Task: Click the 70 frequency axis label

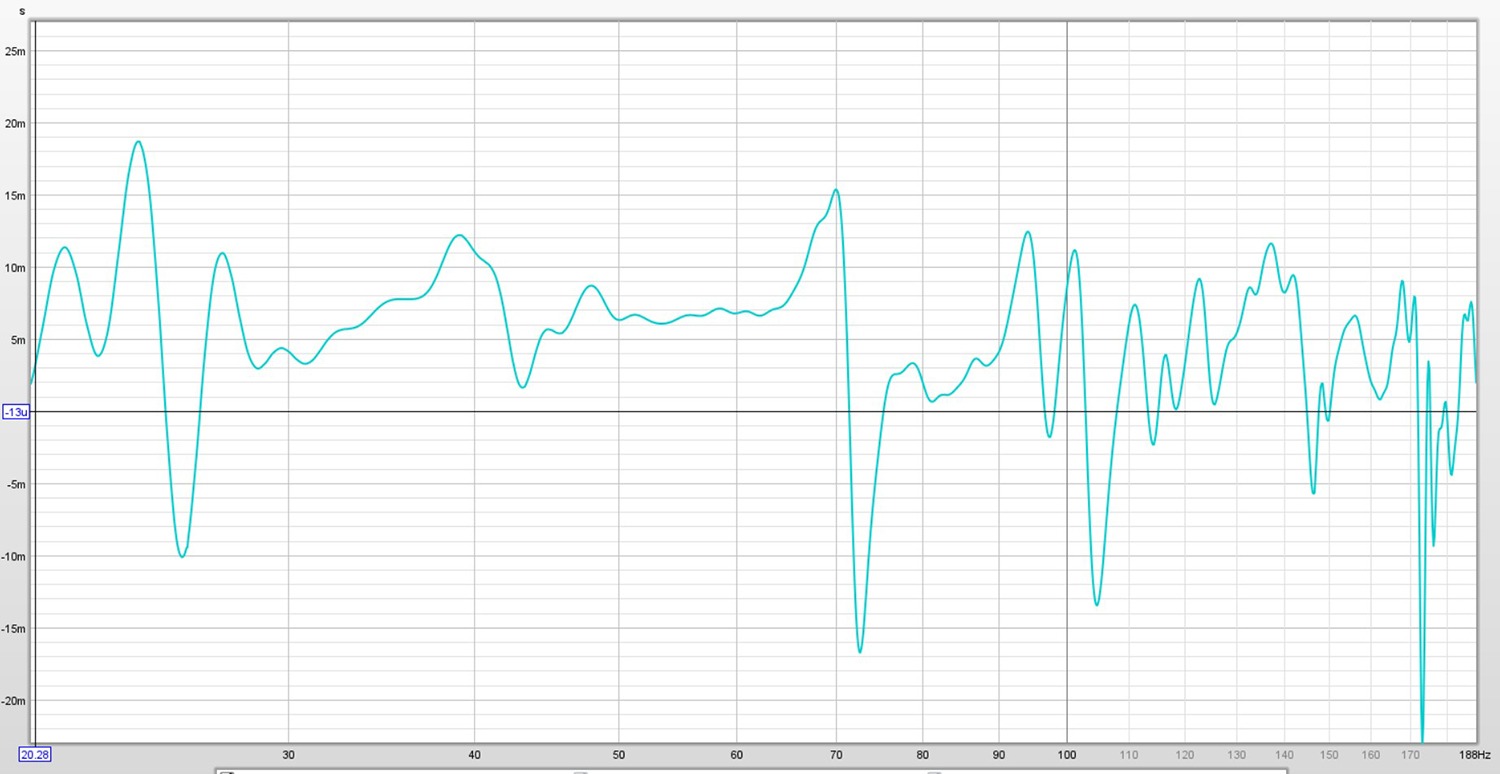Action: (x=836, y=754)
